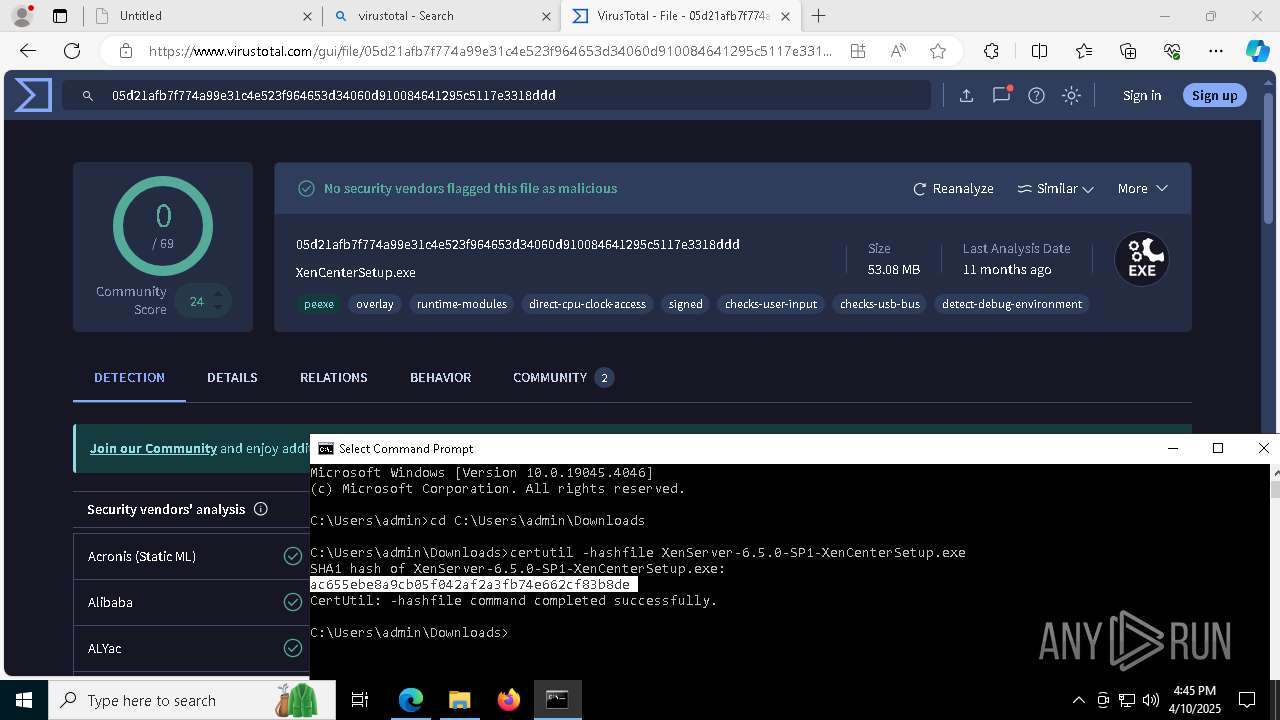Switch to the BEHAVIOR tab

[x=440, y=377]
